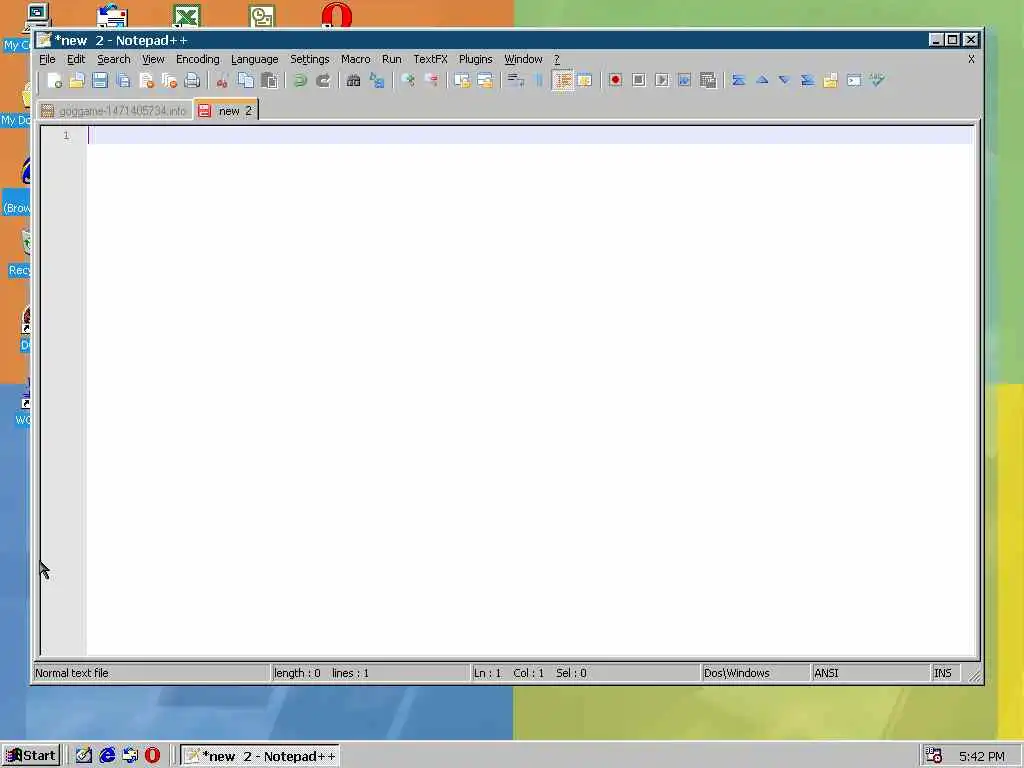Click the Copy toolbar icon
This screenshot has width=1024, height=768.
[246, 80]
